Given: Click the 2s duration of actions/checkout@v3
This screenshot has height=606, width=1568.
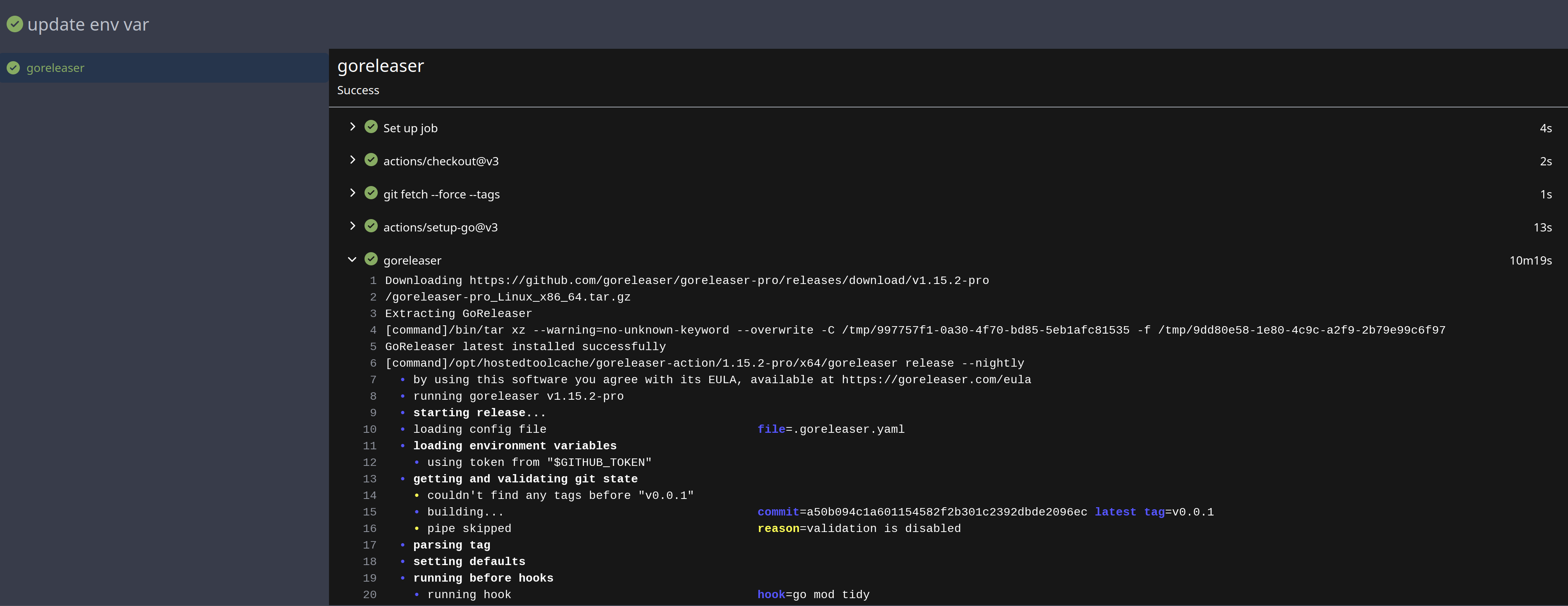Looking at the screenshot, I should [x=1546, y=161].
